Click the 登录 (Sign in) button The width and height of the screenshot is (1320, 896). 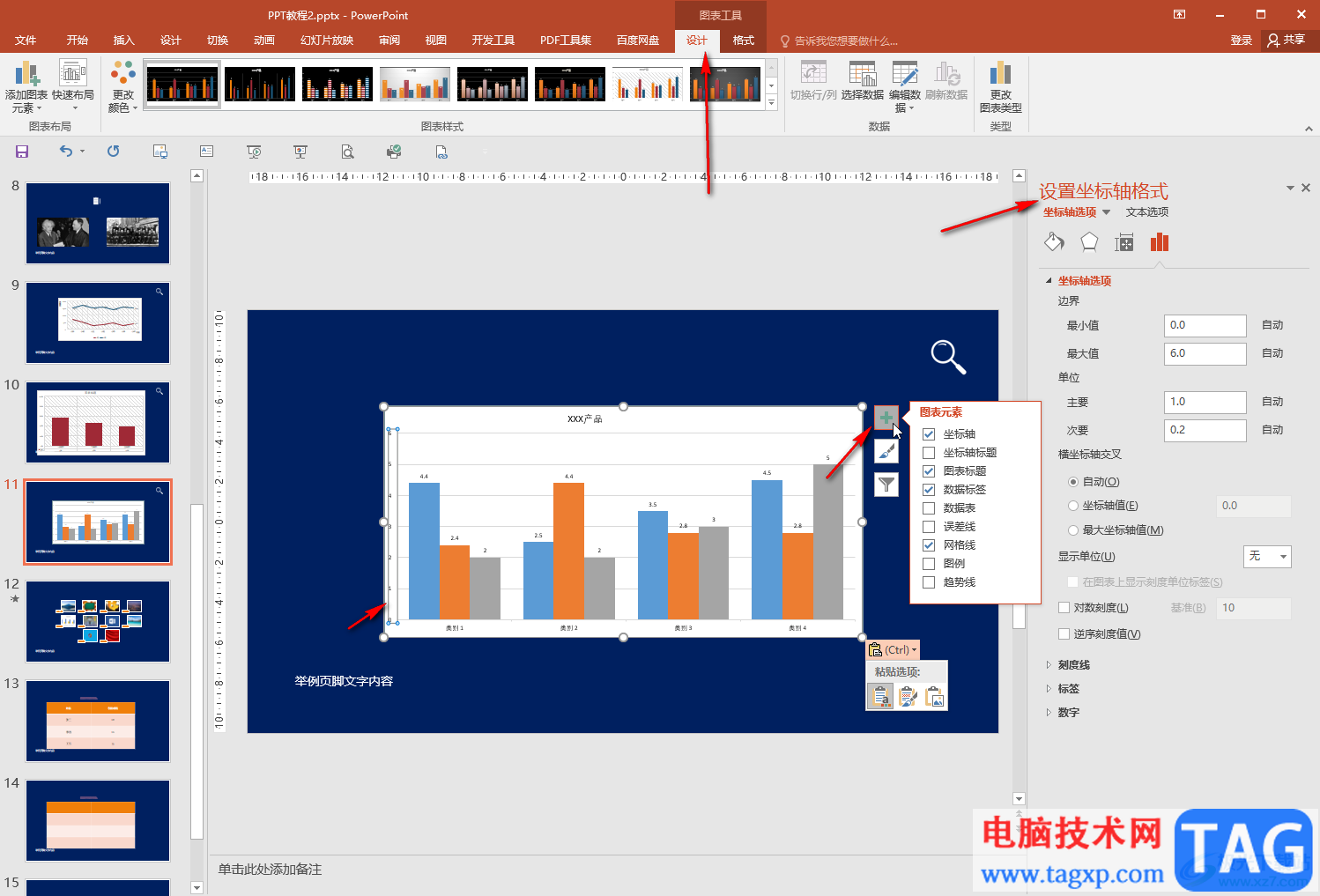point(1241,41)
